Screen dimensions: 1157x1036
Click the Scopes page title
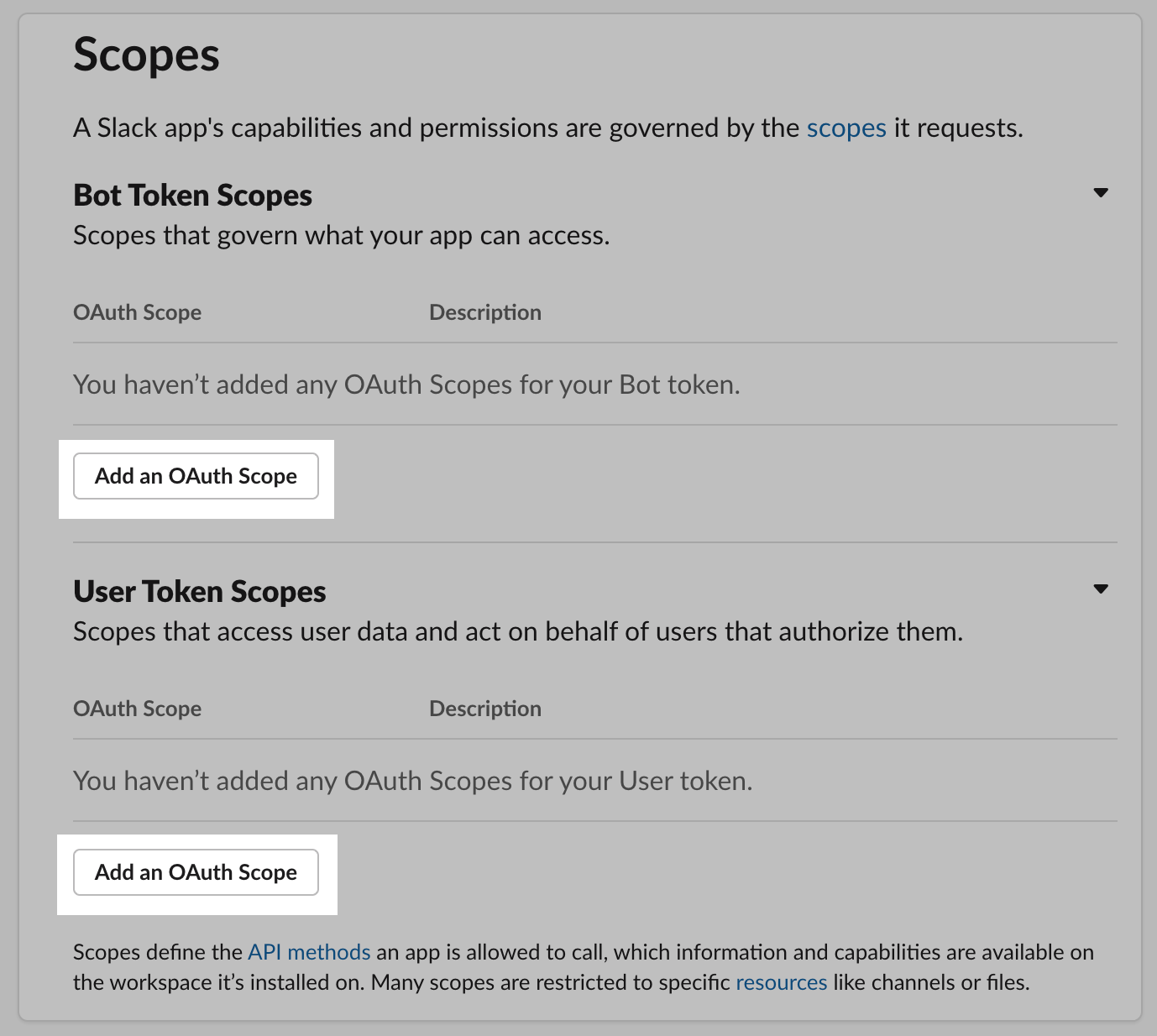click(x=146, y=54)
